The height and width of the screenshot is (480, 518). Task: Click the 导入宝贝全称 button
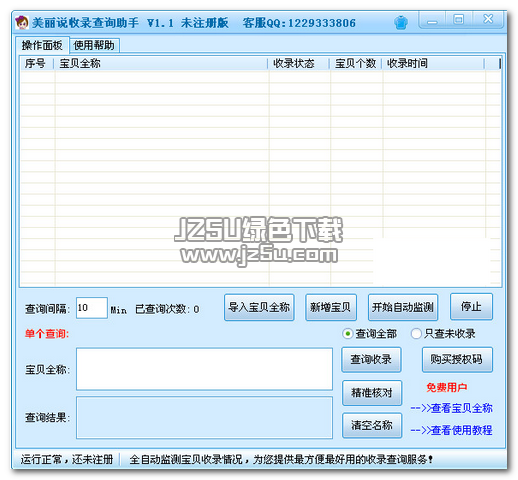pos(259,307)
